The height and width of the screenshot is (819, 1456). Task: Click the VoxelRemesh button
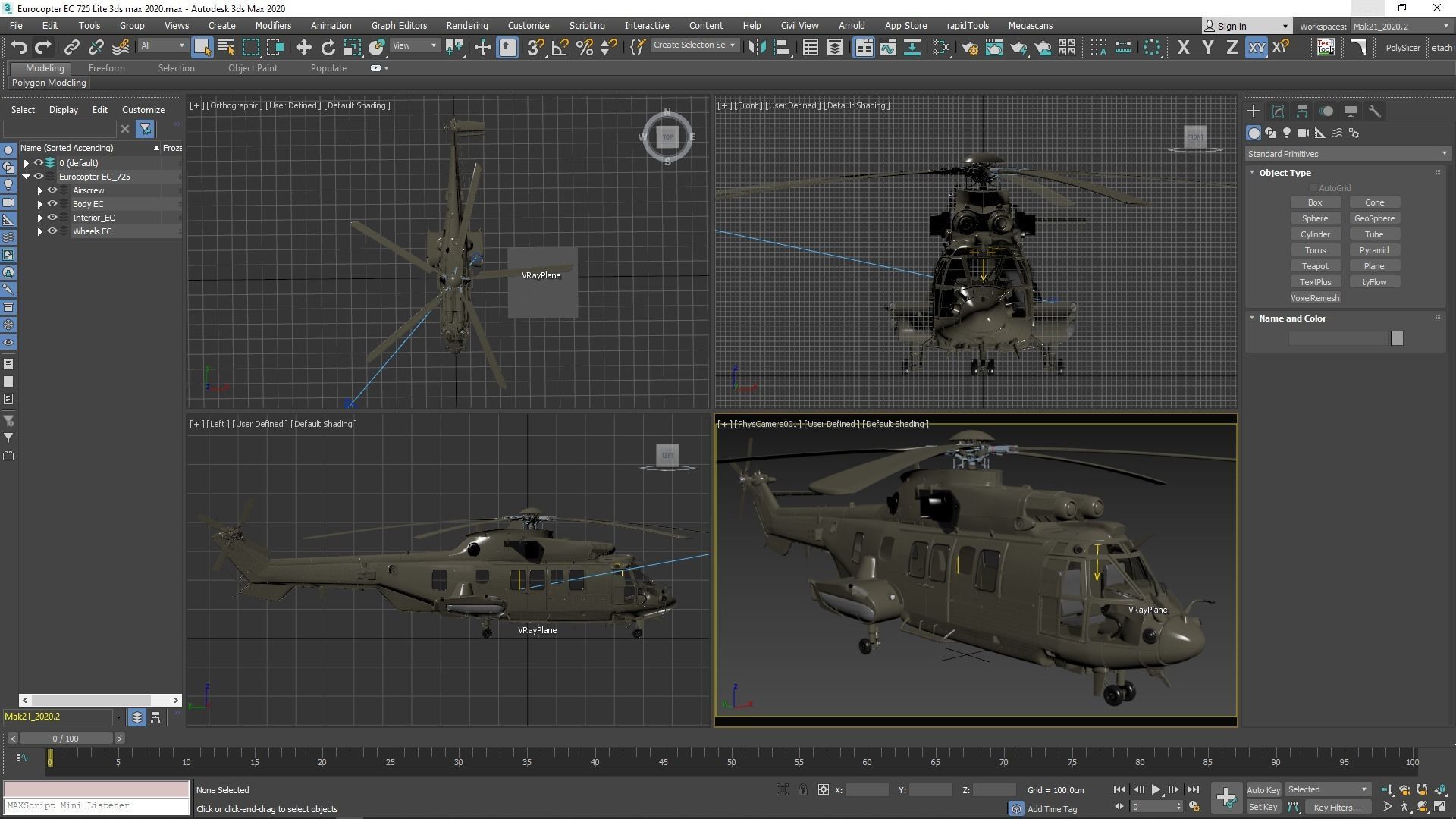1315,298
